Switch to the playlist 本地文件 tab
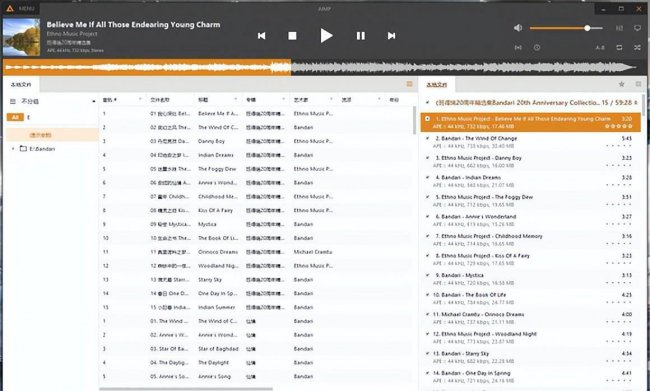The height and width of the screenshot is (391, 650). [x=437, y=85]
